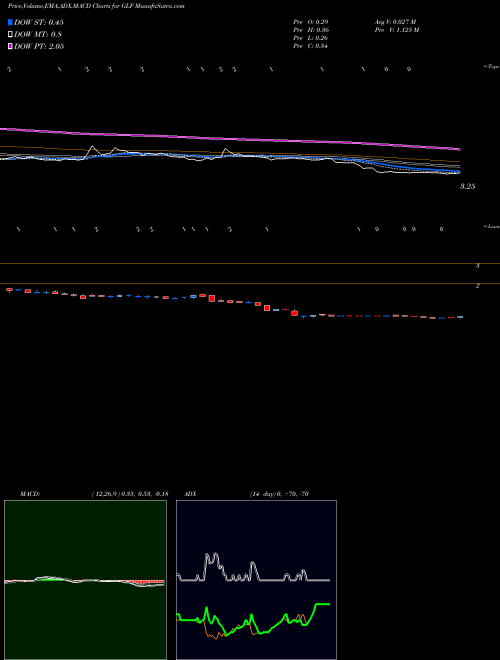Click the 'MACD:' panel heading
Image resolution: width=500 pixels, height=660 pixels.
[x=30, y=494]
